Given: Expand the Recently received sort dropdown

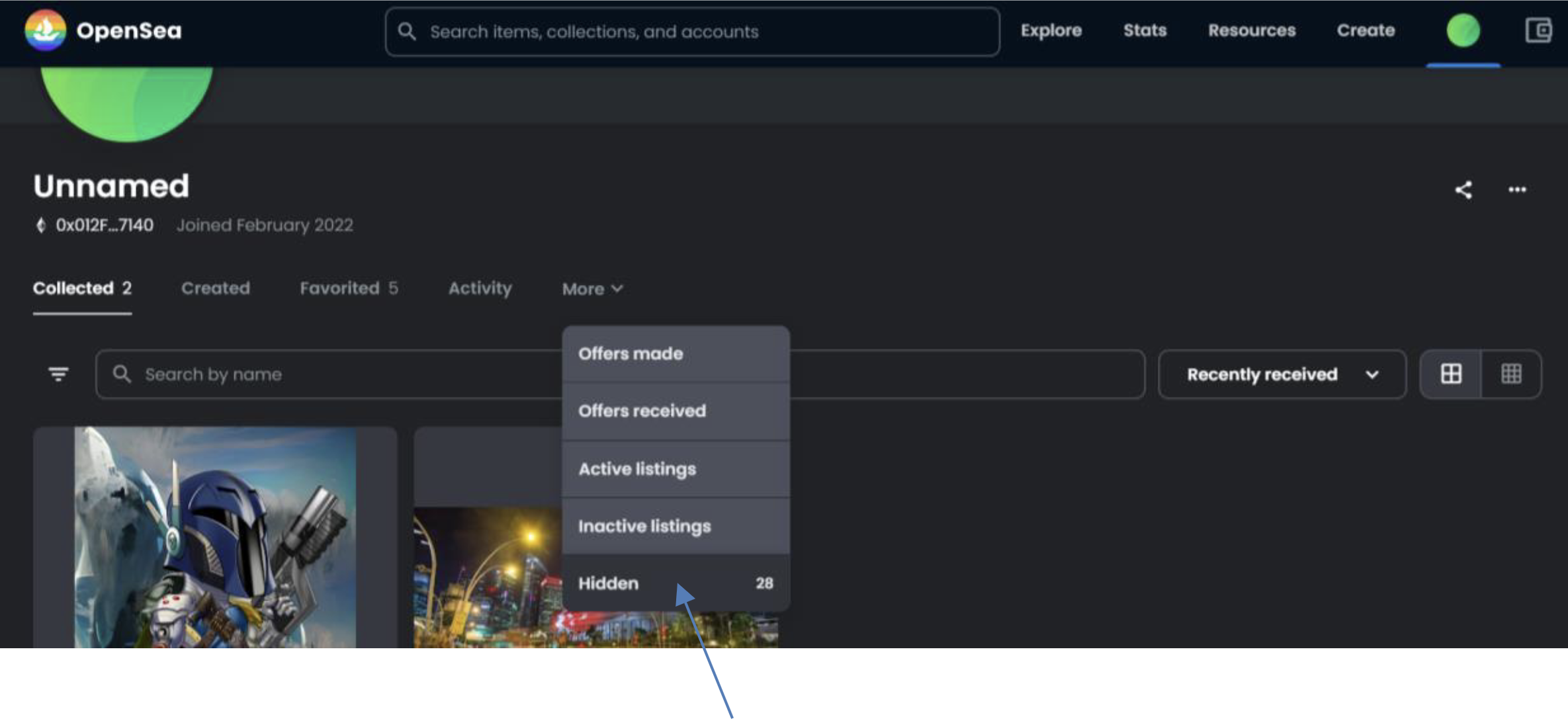Looking at the screenshot, I should coord(1282,374).
